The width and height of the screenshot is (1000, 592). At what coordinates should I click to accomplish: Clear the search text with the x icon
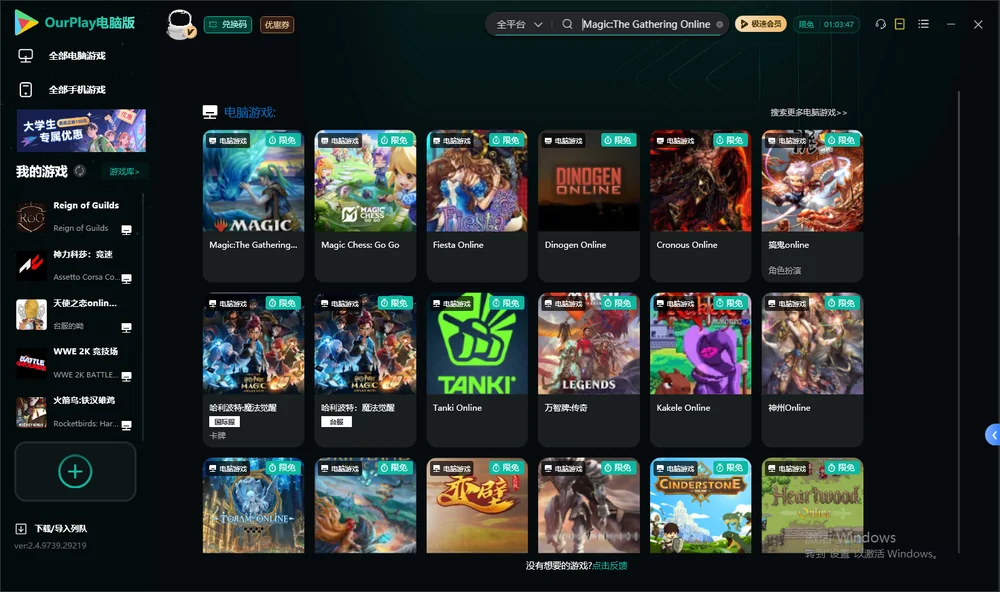[719, 24]
